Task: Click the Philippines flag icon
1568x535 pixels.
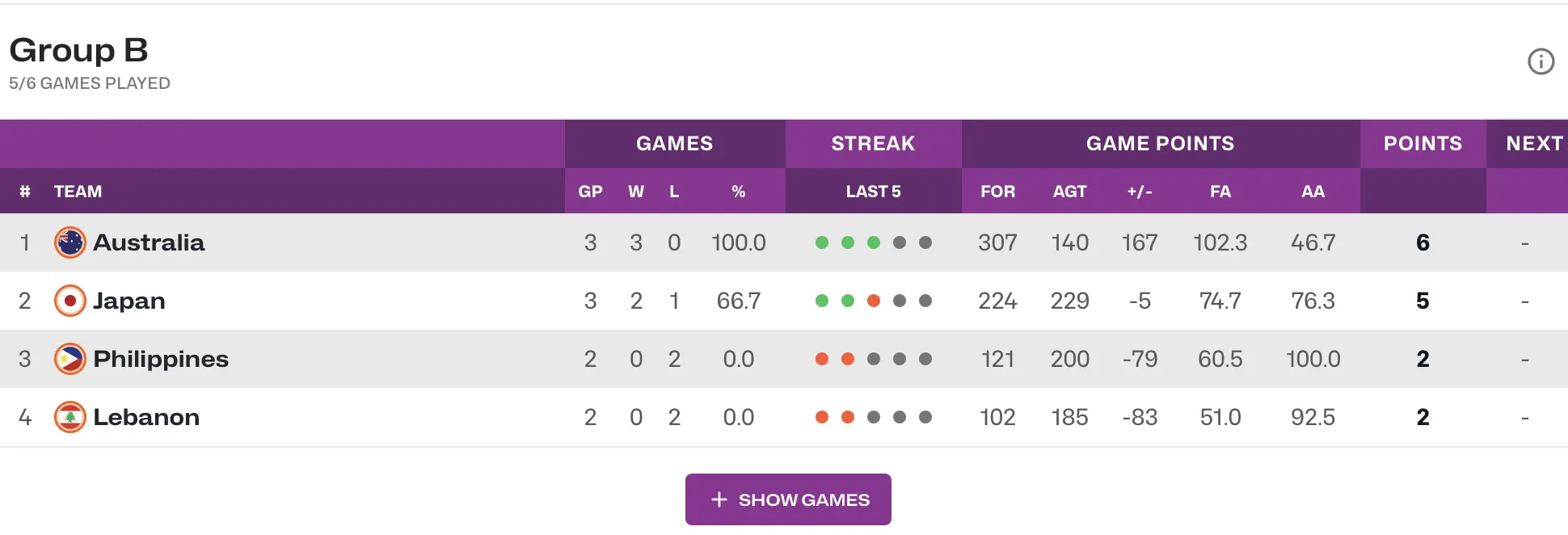Action: 70,359
